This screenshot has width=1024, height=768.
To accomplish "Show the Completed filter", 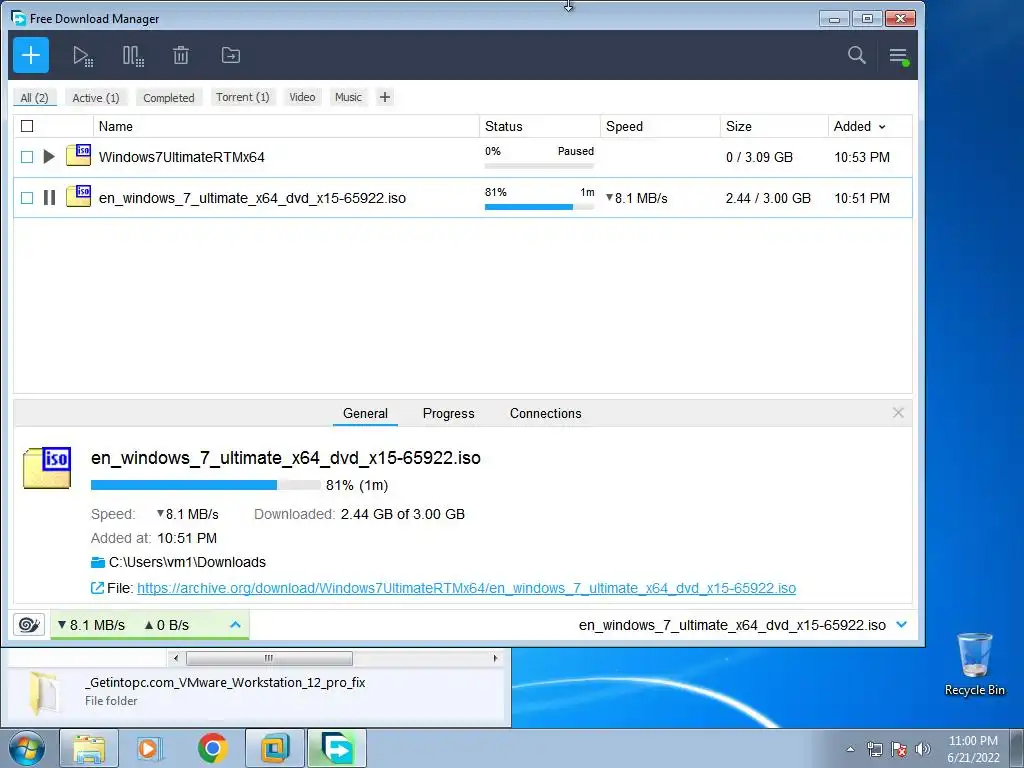I will [x=168, y=97].
